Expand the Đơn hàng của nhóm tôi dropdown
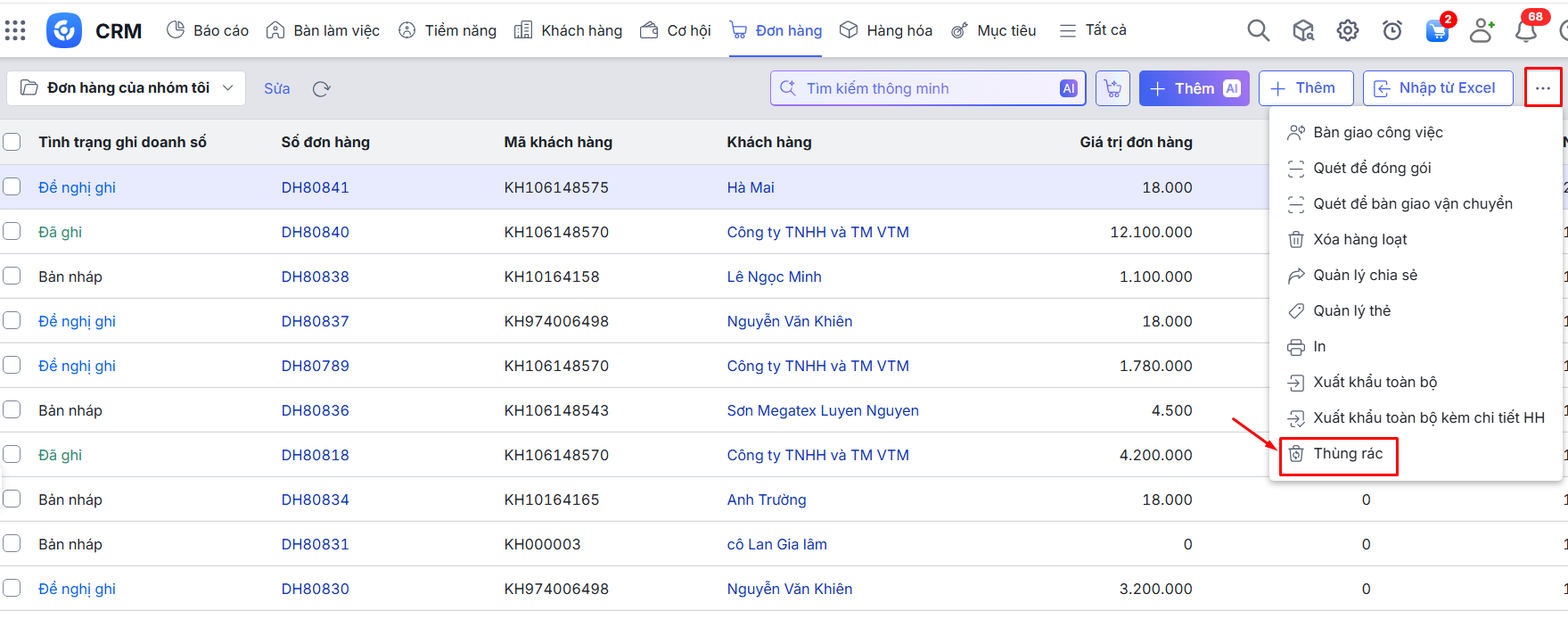Image resolution: width=1568 pixels, height=619 pixels. click(x=126, y=88)
